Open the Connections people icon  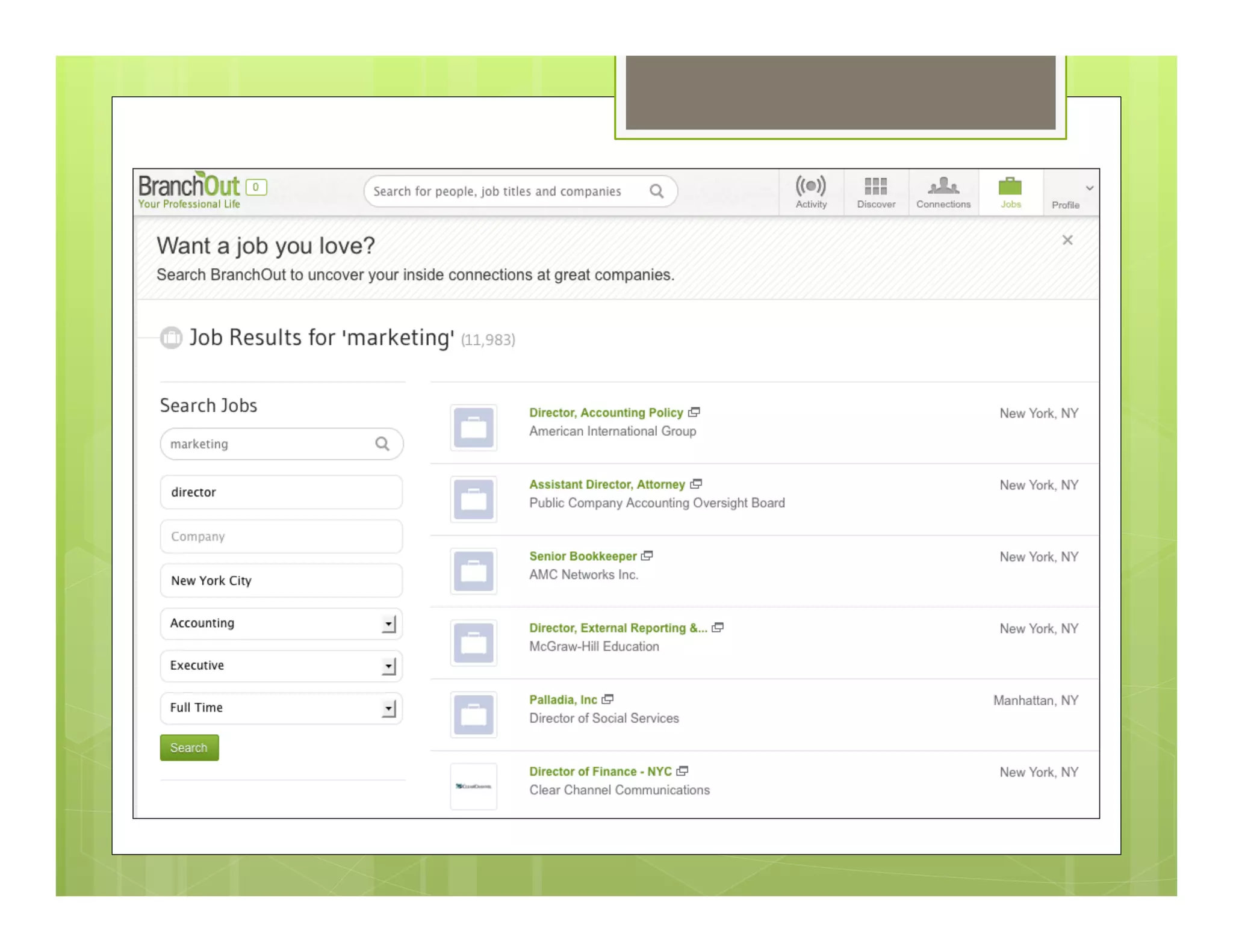[943, 186]
